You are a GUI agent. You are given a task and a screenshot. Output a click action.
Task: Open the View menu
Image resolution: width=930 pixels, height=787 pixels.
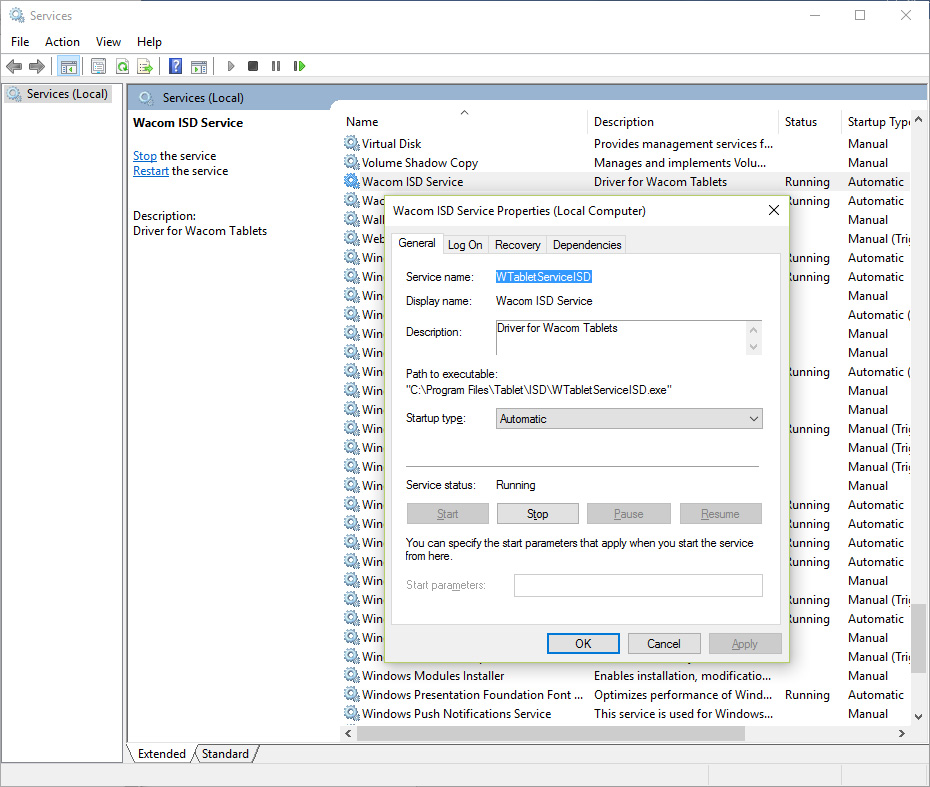[x=109, y=42]
